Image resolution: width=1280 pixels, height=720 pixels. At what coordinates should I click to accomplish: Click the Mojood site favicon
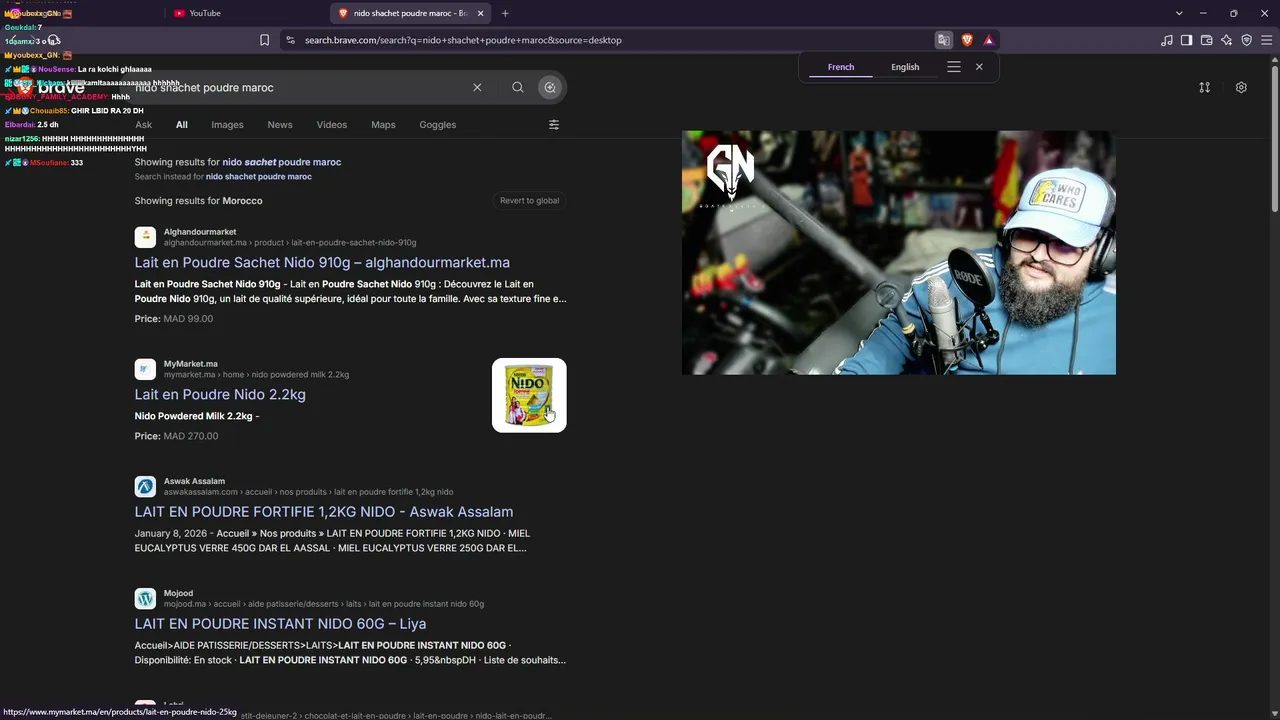146,599
